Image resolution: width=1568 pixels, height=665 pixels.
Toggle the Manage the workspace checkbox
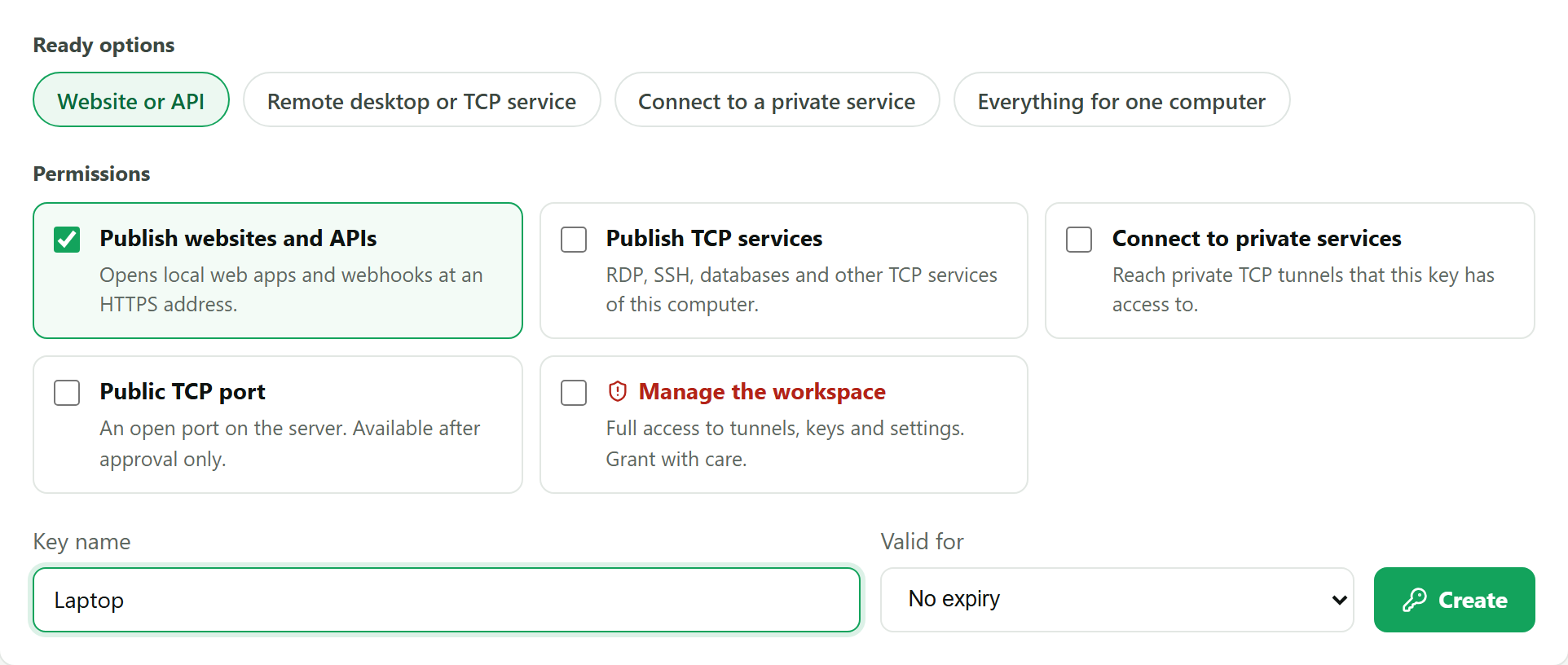[x=574, y=393]
